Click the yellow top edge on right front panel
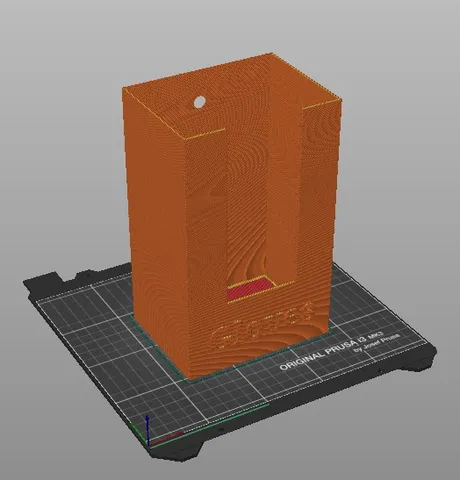The image size is (460, 480). click(x=322, y=104)
